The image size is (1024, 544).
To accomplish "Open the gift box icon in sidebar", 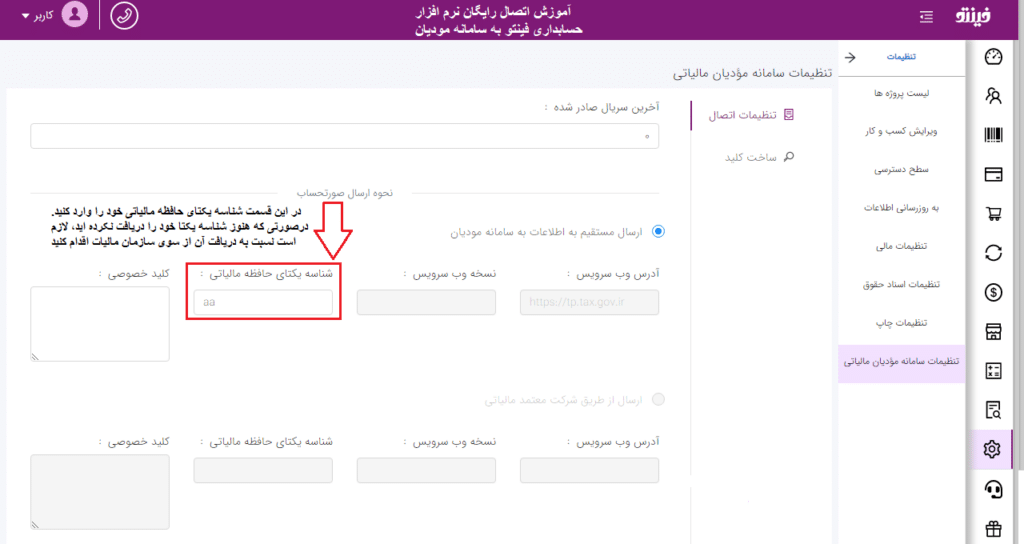I will [x=993, y=528].
